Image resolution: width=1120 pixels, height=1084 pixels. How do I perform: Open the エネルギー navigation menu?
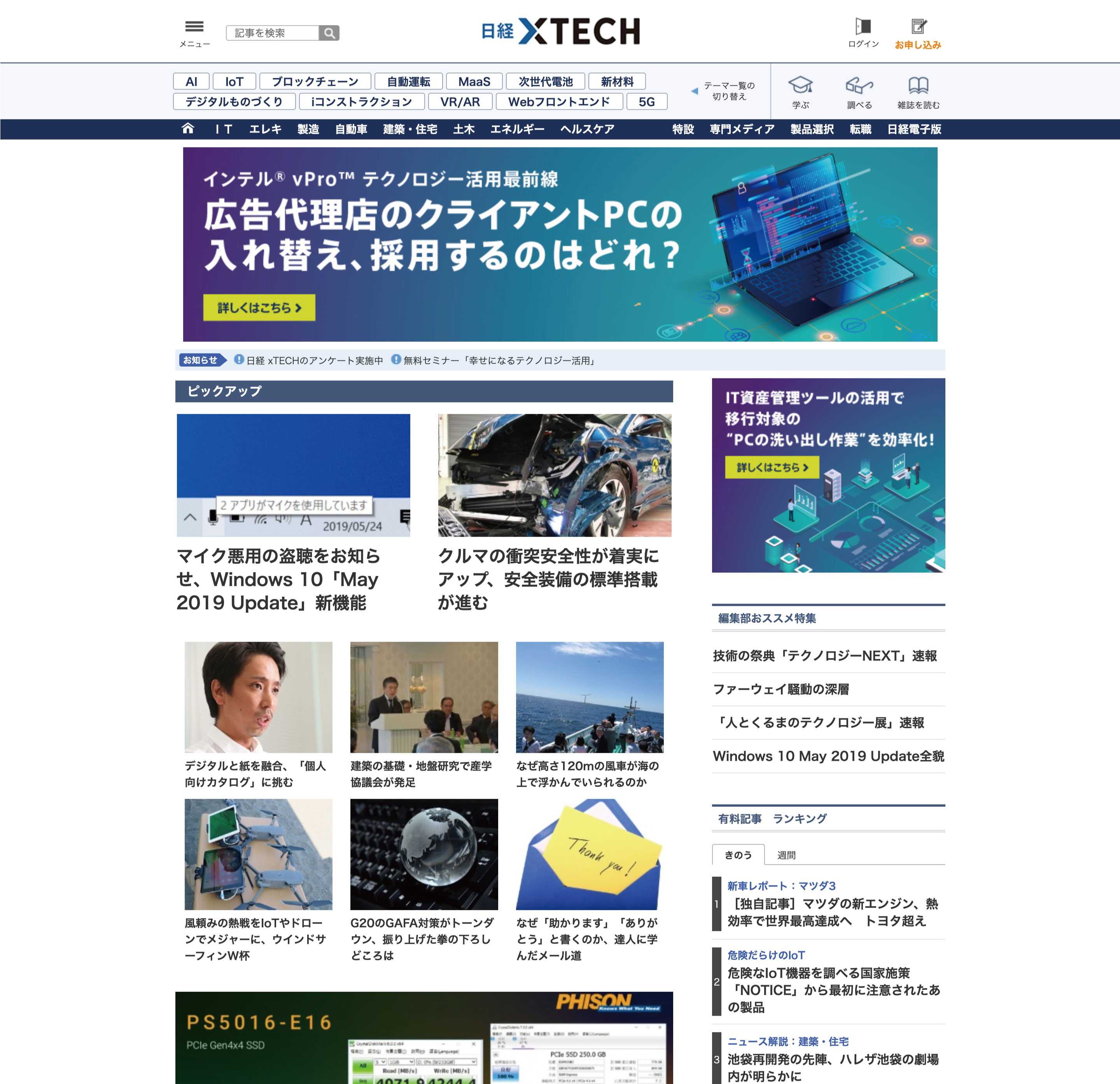pyautogui.click(x=518, y=129)
